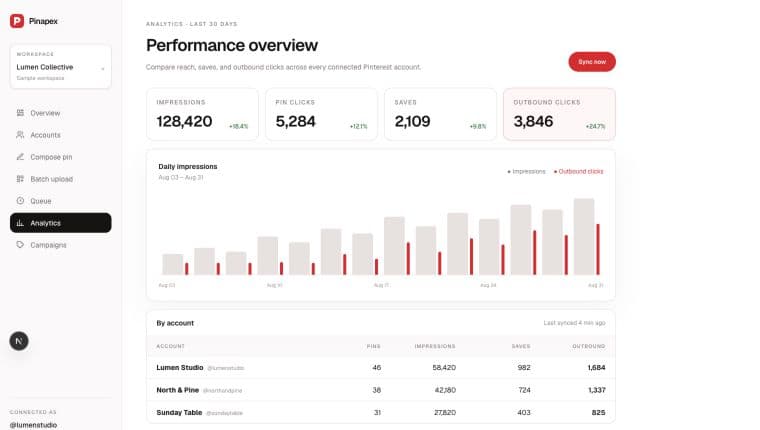Click the 403 saves cell
Screen dimensions: 760x430
click(524, 413)
